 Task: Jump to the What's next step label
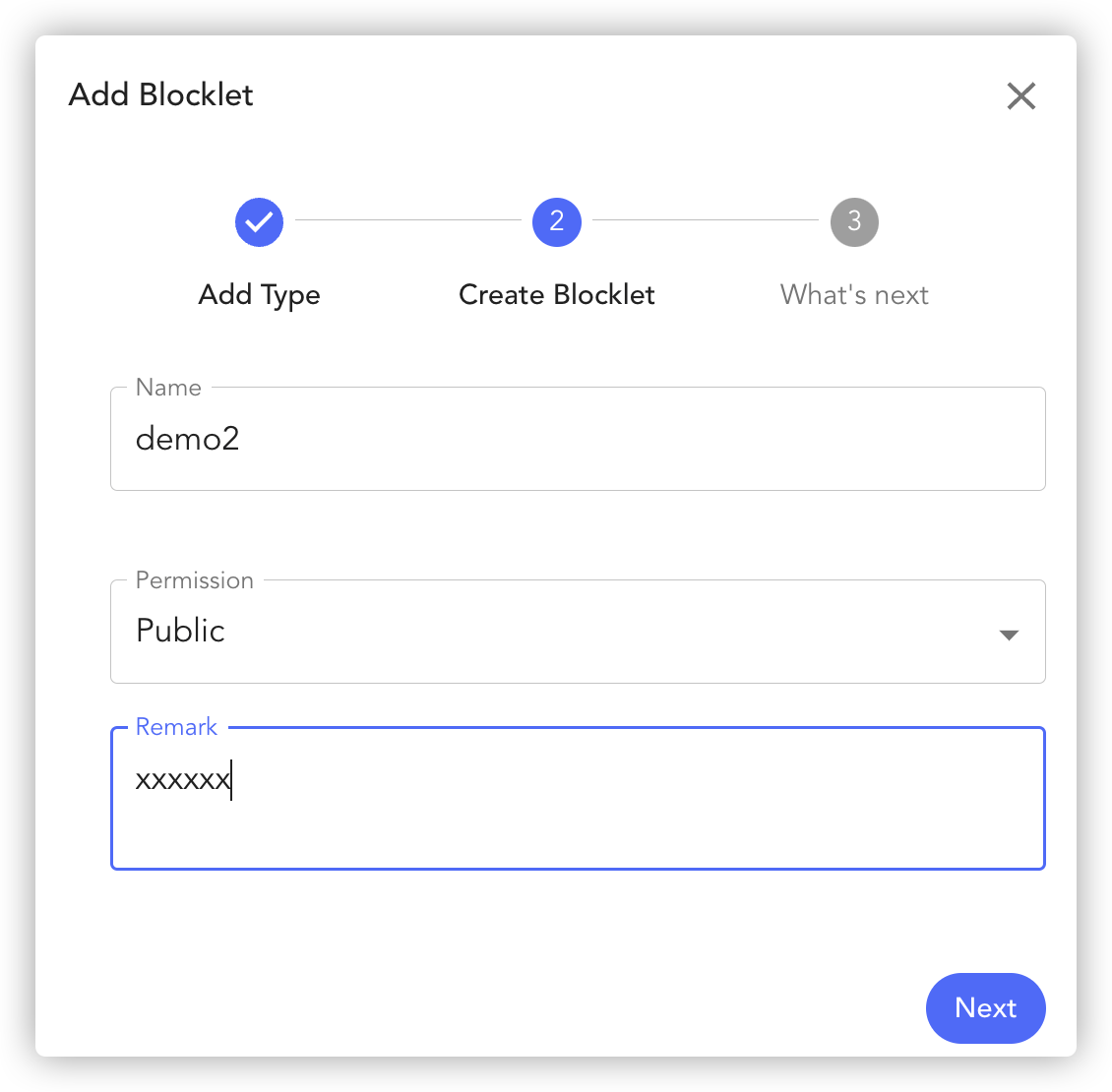point(854,295)
